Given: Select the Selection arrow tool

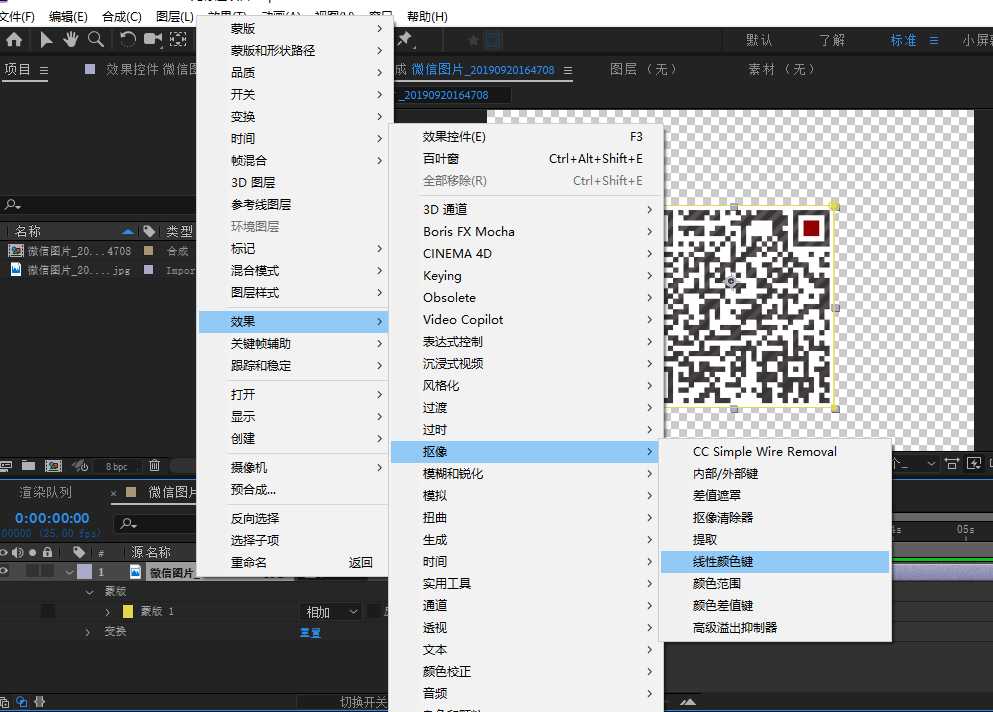Looking at the screenshot, I should point(46,40).
